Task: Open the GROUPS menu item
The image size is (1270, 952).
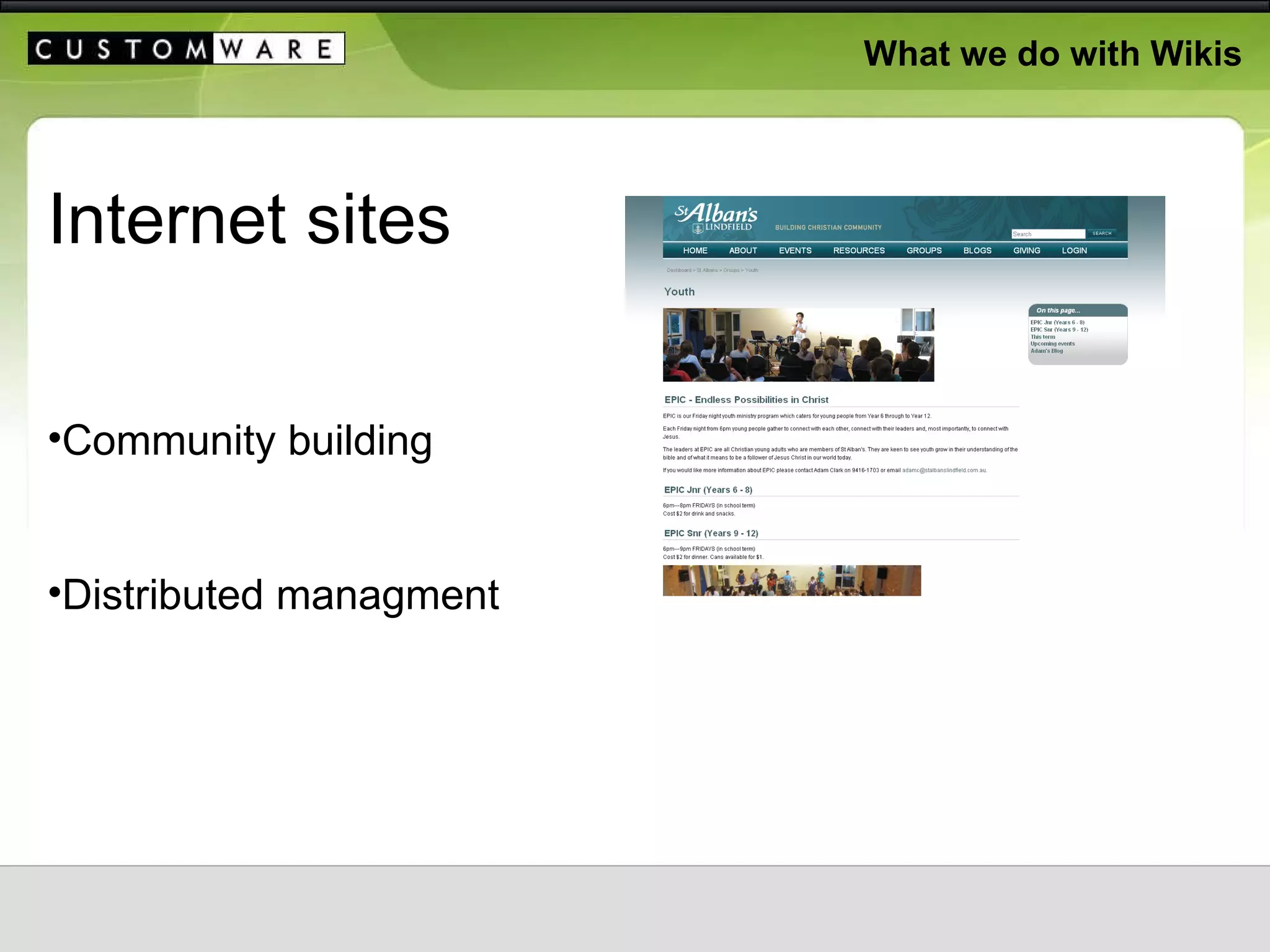Action: 924,250
